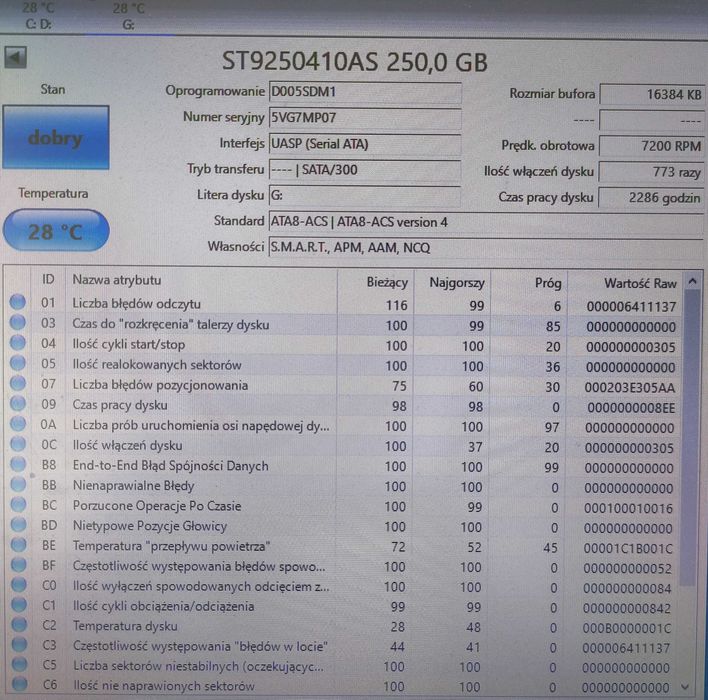Click status circle for 09 Czas pracy dysku
This screenshot has width=708, height=700.
[x=18, y=403]
